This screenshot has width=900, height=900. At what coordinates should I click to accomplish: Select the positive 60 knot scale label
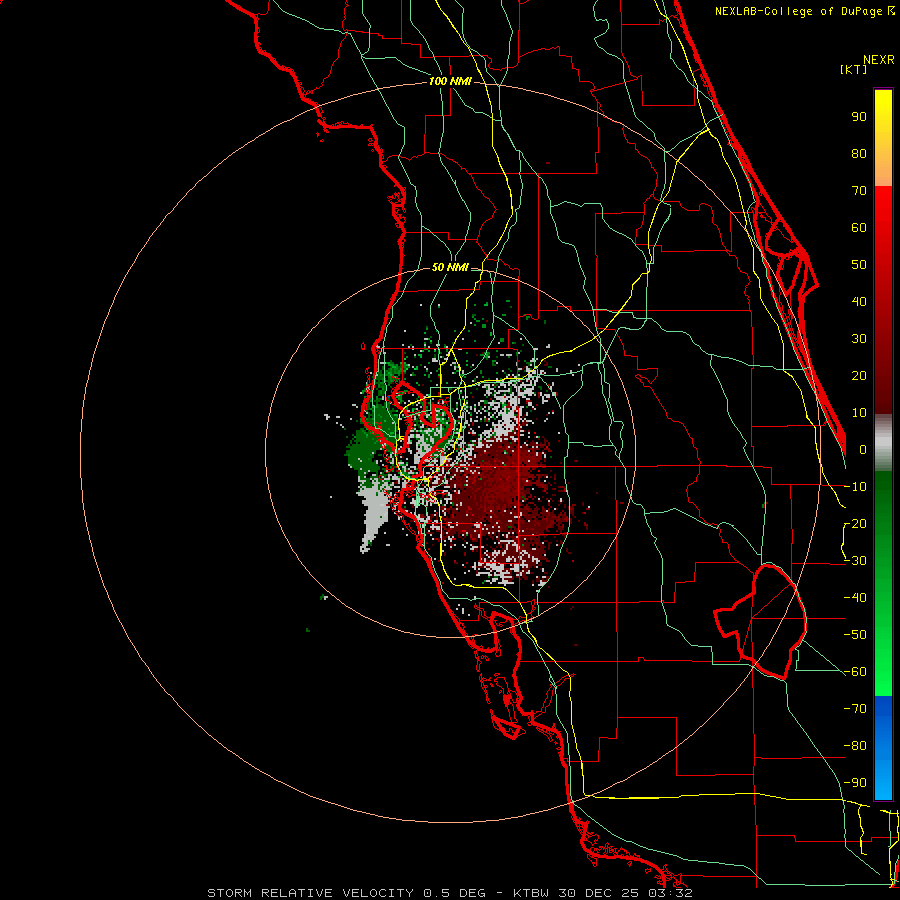[x=859, y=228]
